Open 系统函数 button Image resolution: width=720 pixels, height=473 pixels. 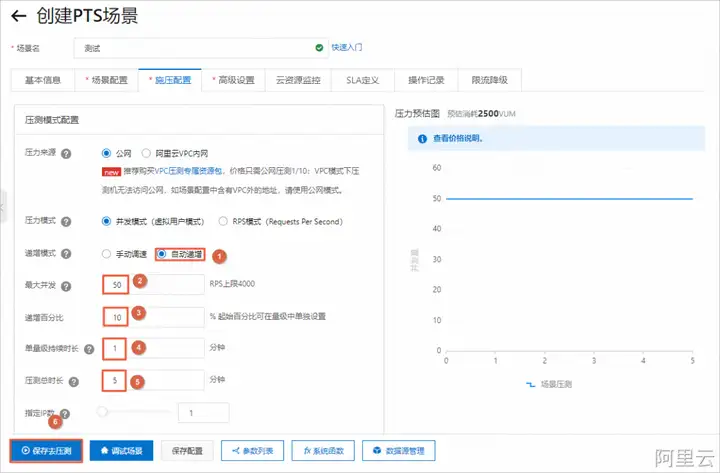click(323, 451)
